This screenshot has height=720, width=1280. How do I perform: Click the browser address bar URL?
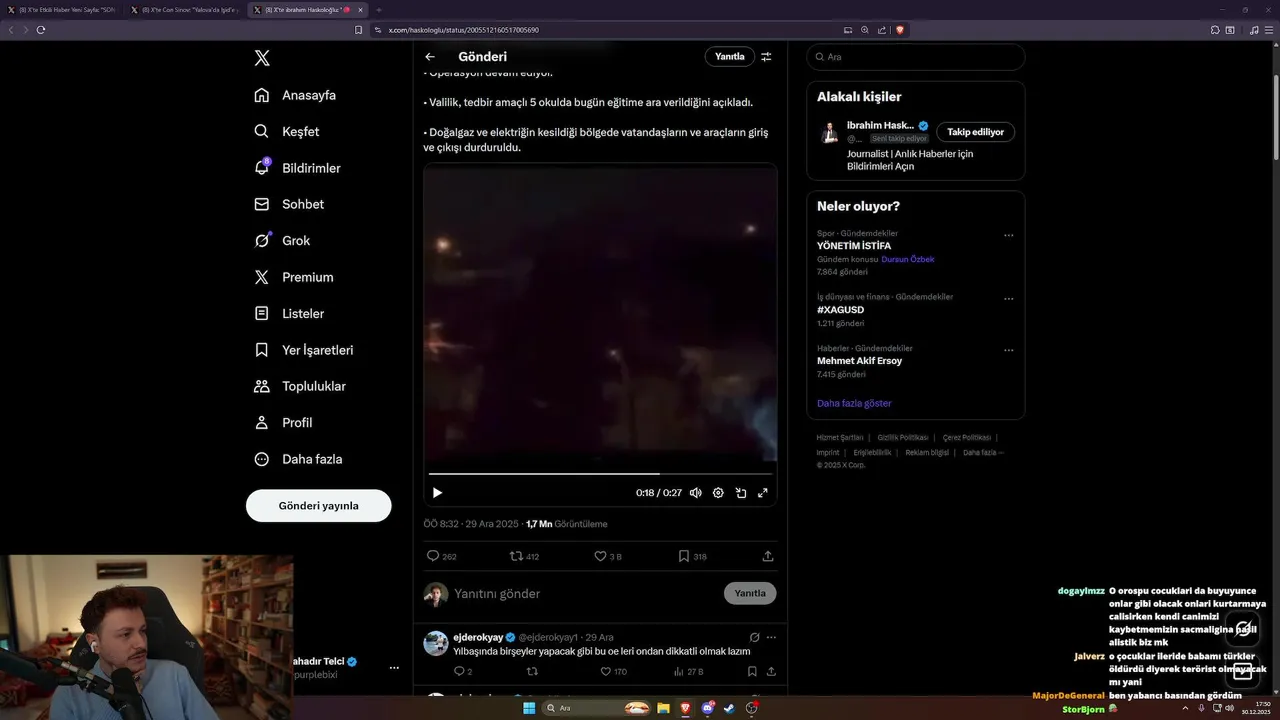463,30
